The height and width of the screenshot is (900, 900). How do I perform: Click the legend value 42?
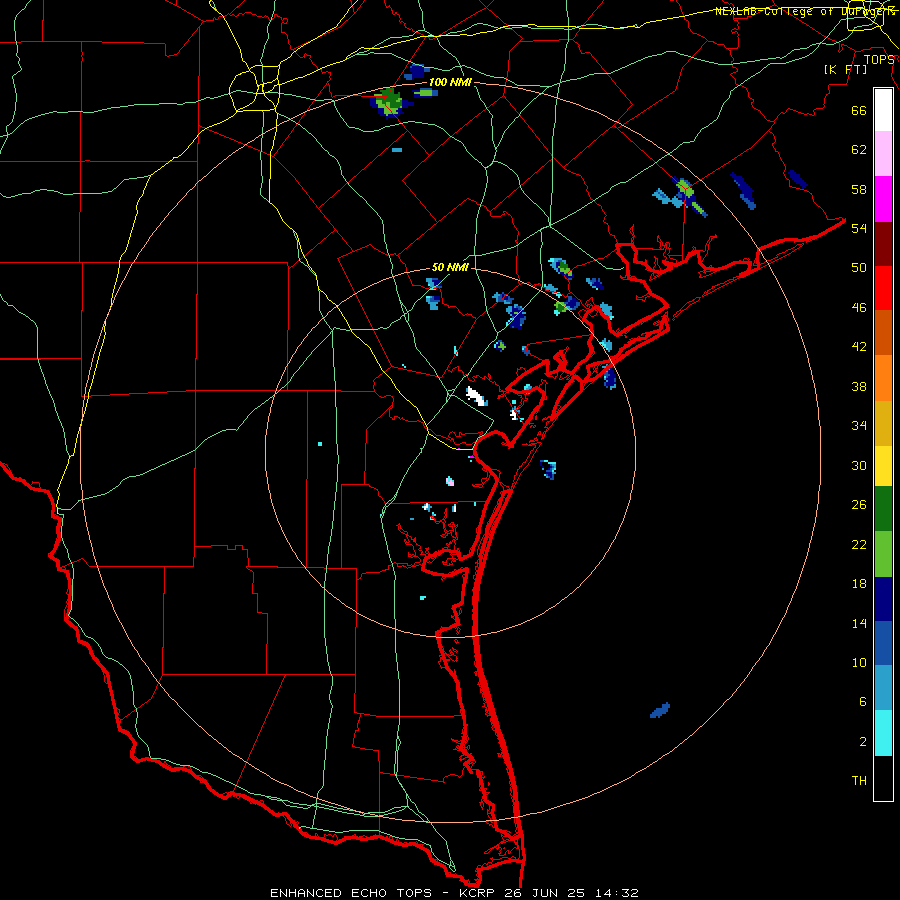click(x=859, y=347)
